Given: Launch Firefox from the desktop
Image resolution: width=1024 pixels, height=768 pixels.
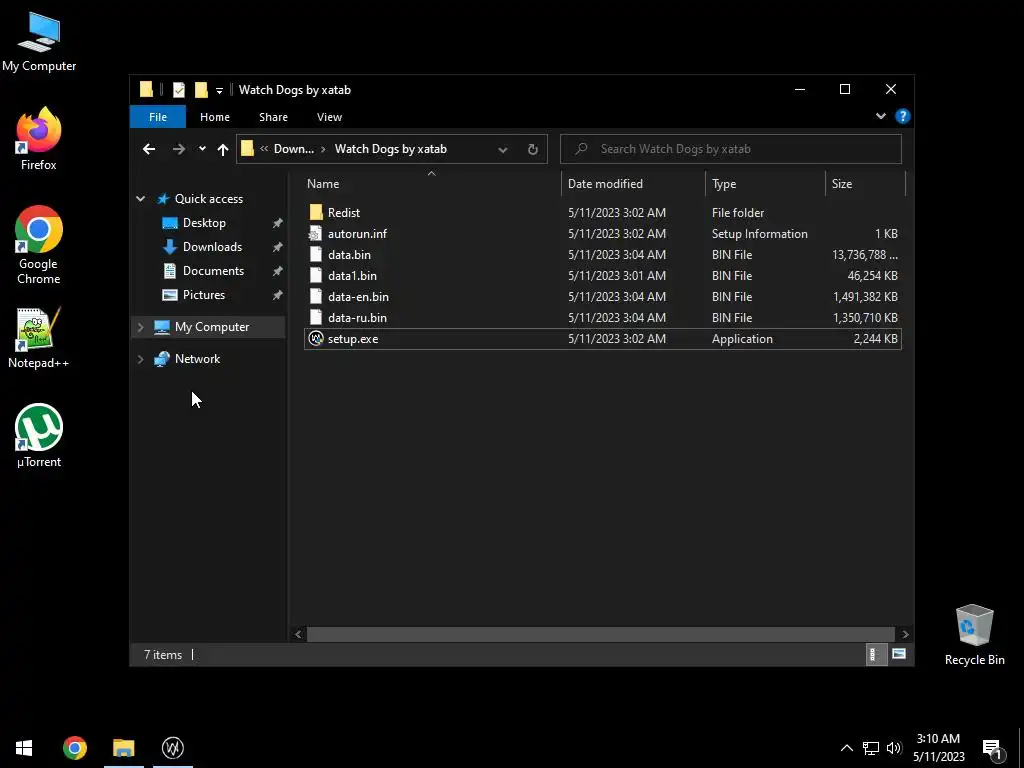Looking at the screenshot, I should click(x=39, y=139).
